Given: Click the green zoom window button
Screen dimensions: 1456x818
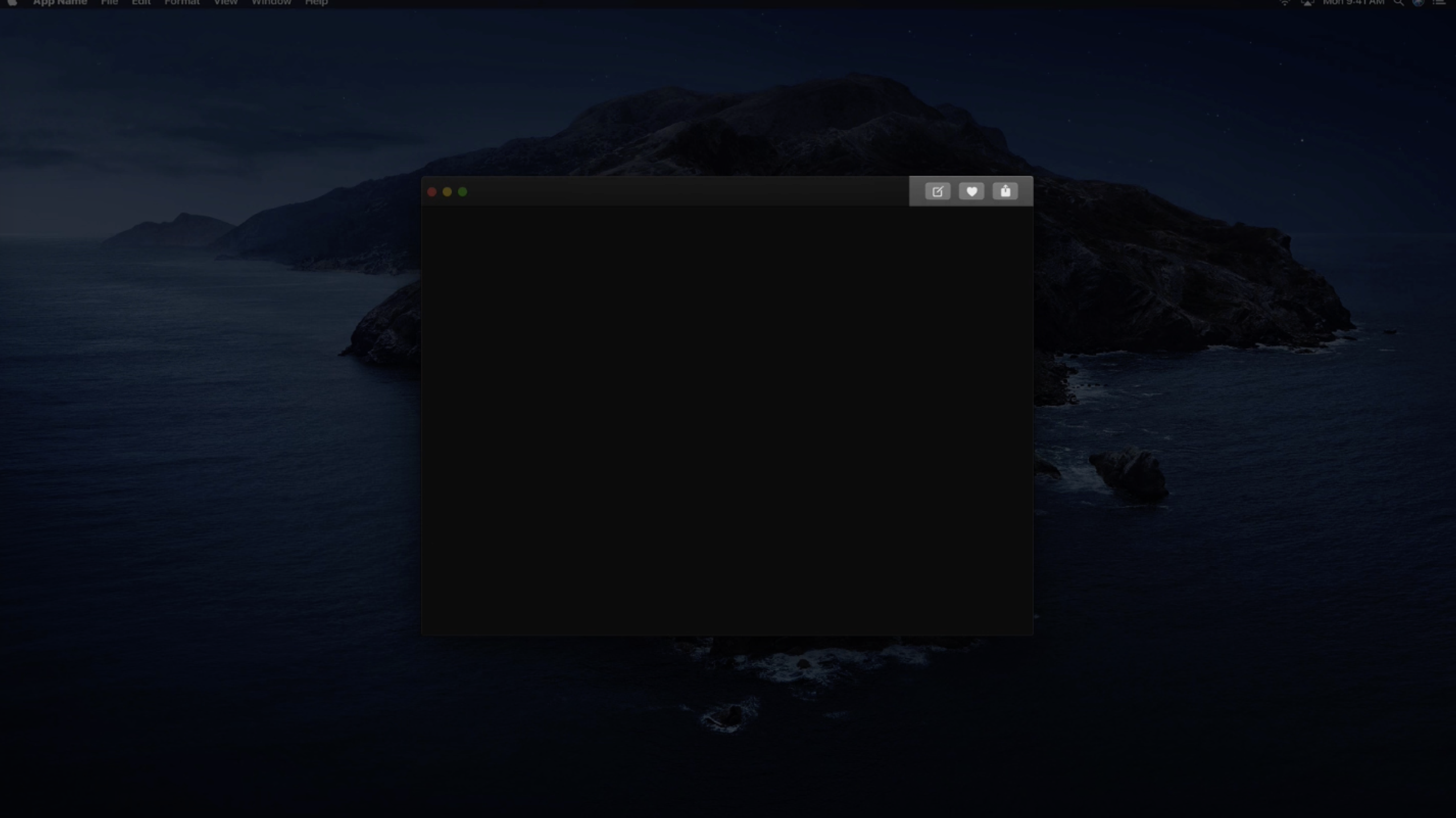Looking at the screenshot, I should (x=462, y=192).
